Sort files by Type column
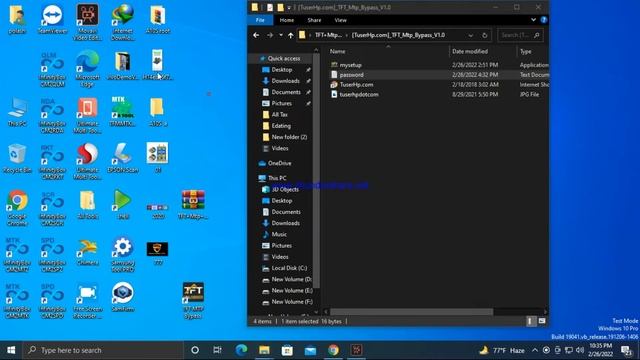This screenshot has height=360, width=640. click(x=526, y=51)
